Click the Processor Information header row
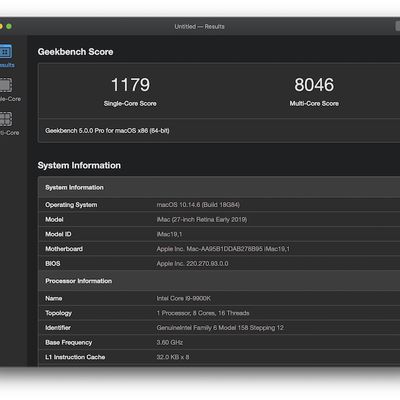The height and width of the screenshot is (400, 400). pos(219,281)
